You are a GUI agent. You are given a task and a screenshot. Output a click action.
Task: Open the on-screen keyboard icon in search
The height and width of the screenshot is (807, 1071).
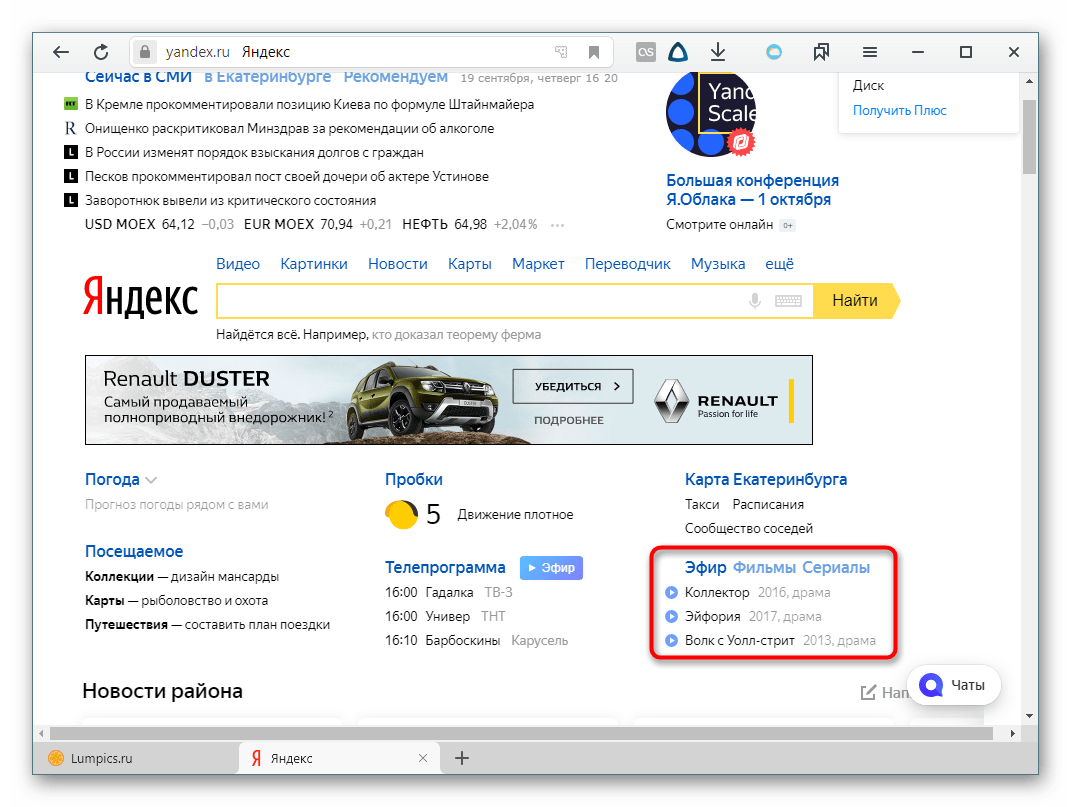788,301
